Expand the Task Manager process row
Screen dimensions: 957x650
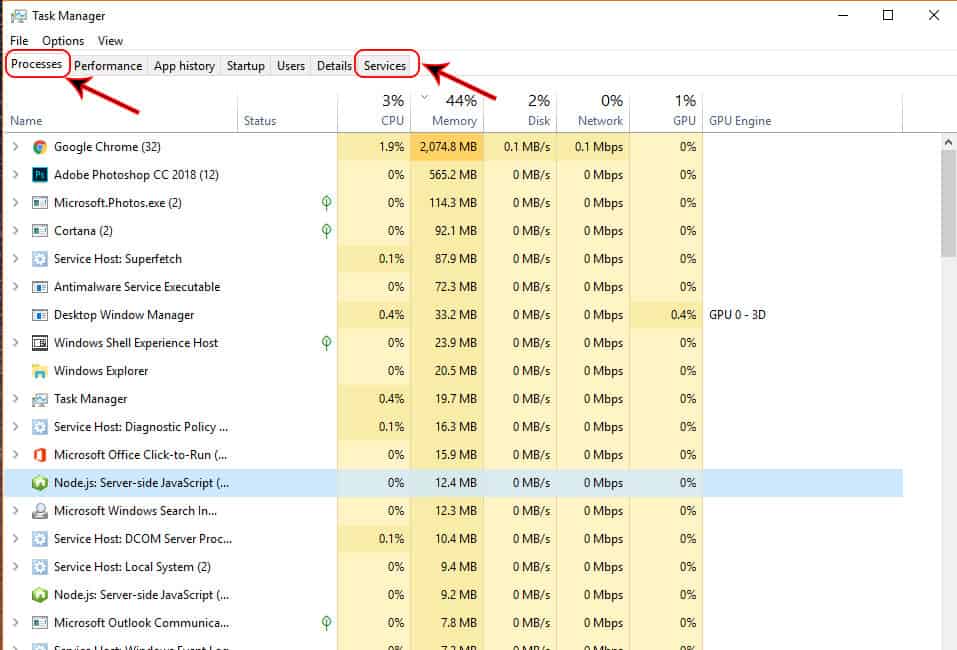click(16, 399)
